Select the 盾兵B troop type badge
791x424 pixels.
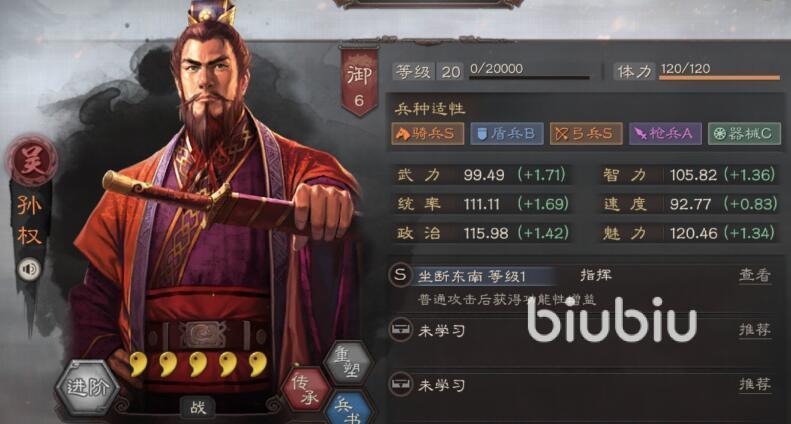tap(506, 134)
